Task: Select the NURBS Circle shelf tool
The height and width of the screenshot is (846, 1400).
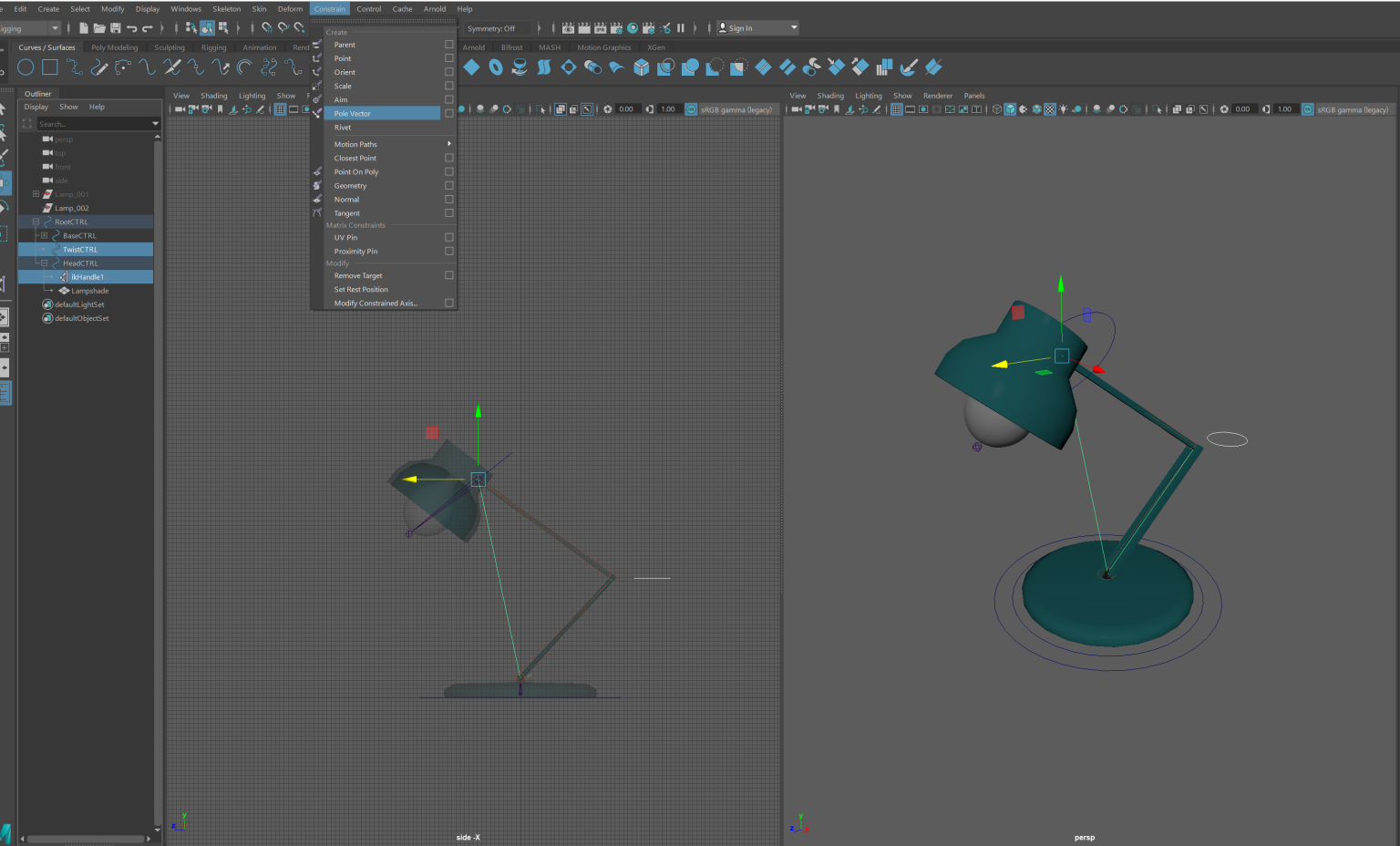Action: point(26,67)
